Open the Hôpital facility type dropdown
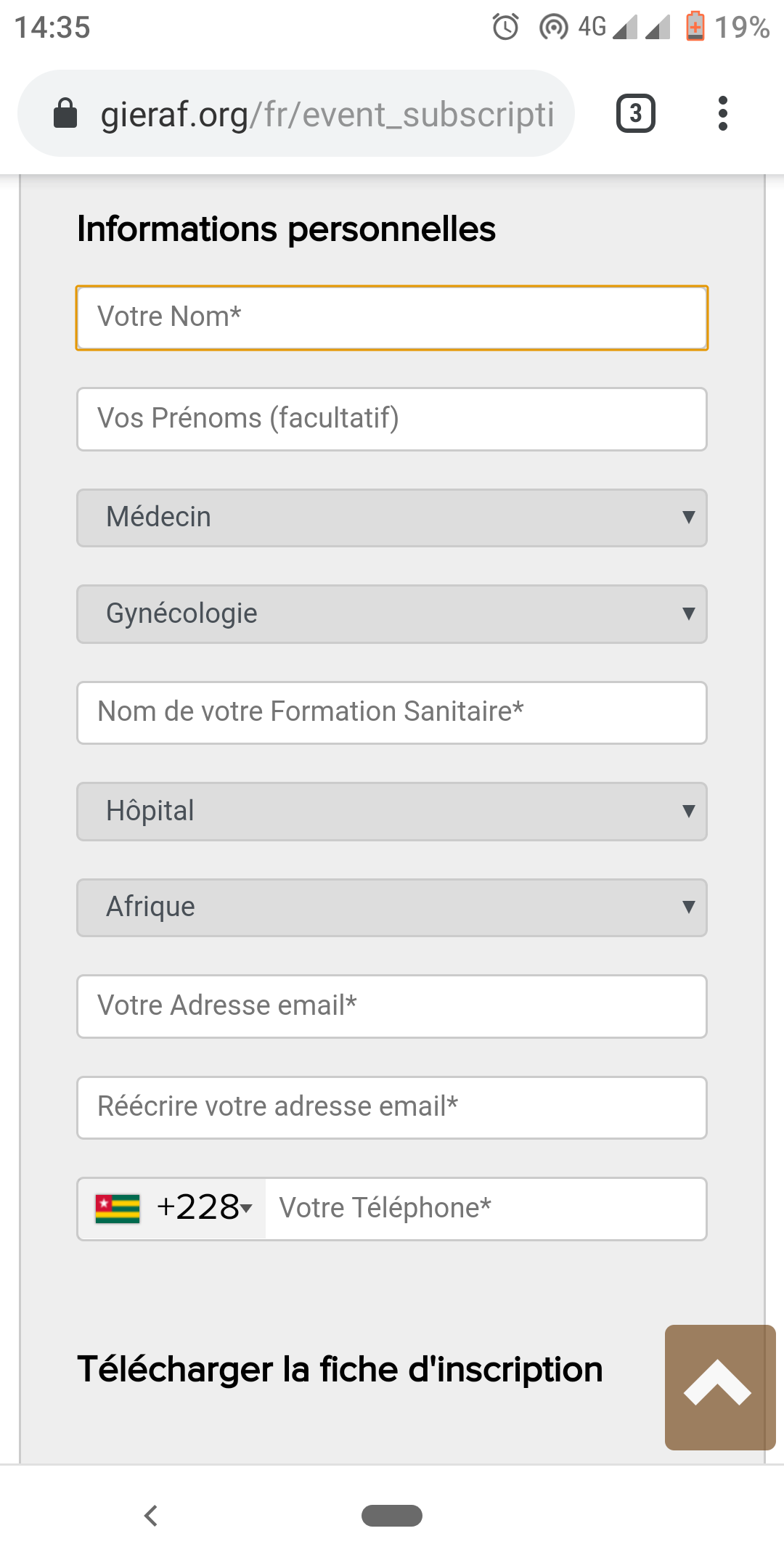Image resolution: width=784 pixels, height=1568 pixels. pyautogui.click(x=392, y=812)
